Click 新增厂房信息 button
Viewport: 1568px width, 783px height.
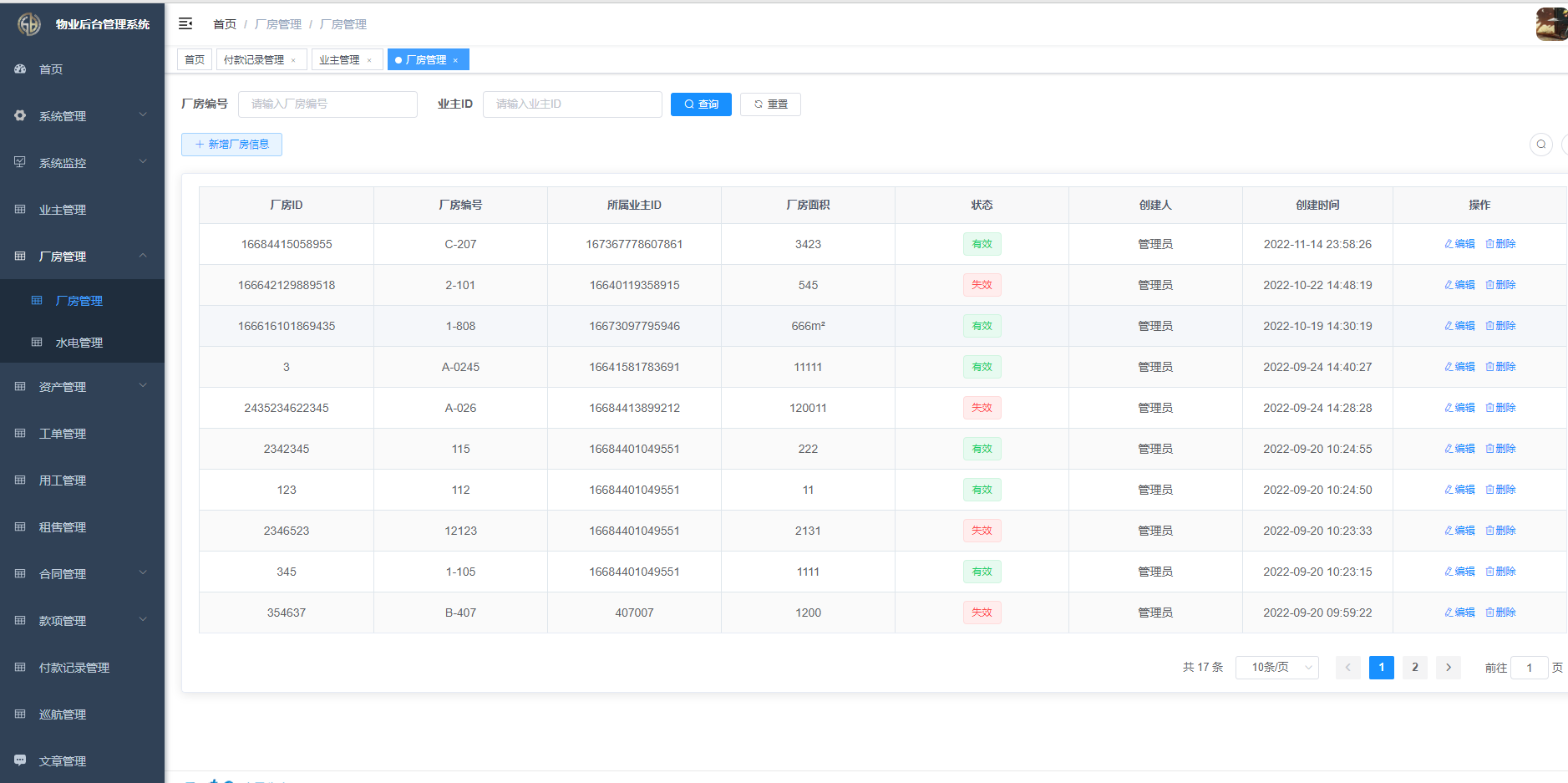point(231,145)
